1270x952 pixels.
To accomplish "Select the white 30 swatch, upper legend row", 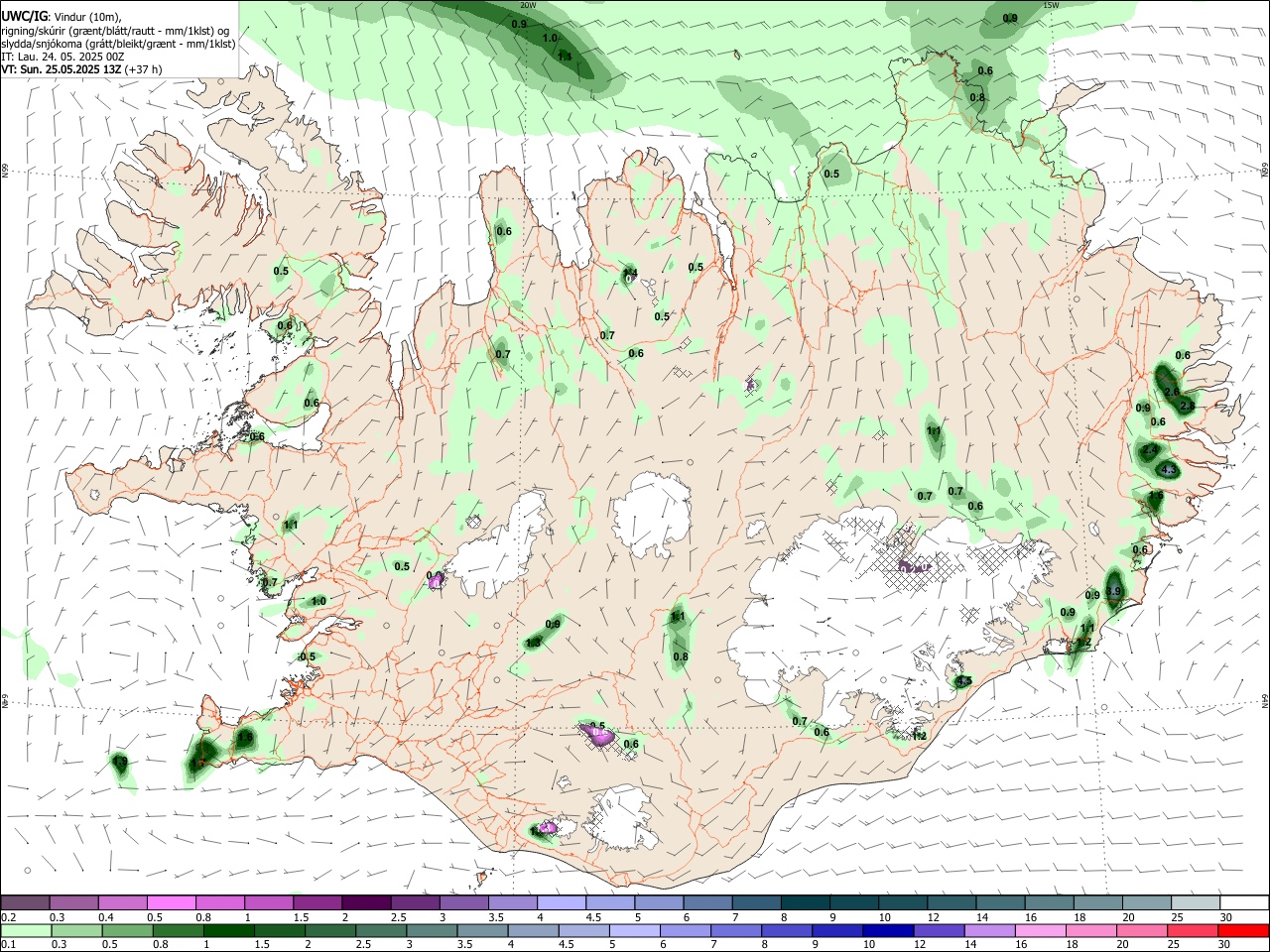I will 1245,902.
